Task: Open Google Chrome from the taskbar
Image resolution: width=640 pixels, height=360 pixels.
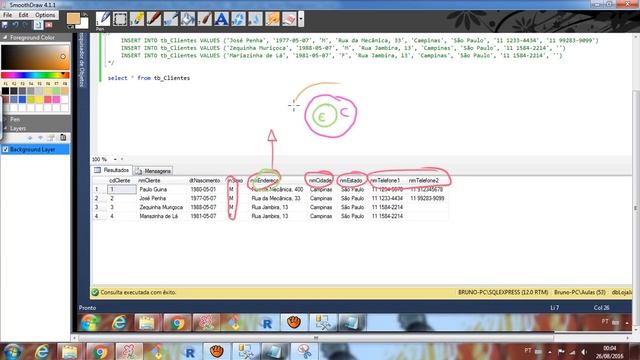Action: pyautogui.click(x=100, y=351)
